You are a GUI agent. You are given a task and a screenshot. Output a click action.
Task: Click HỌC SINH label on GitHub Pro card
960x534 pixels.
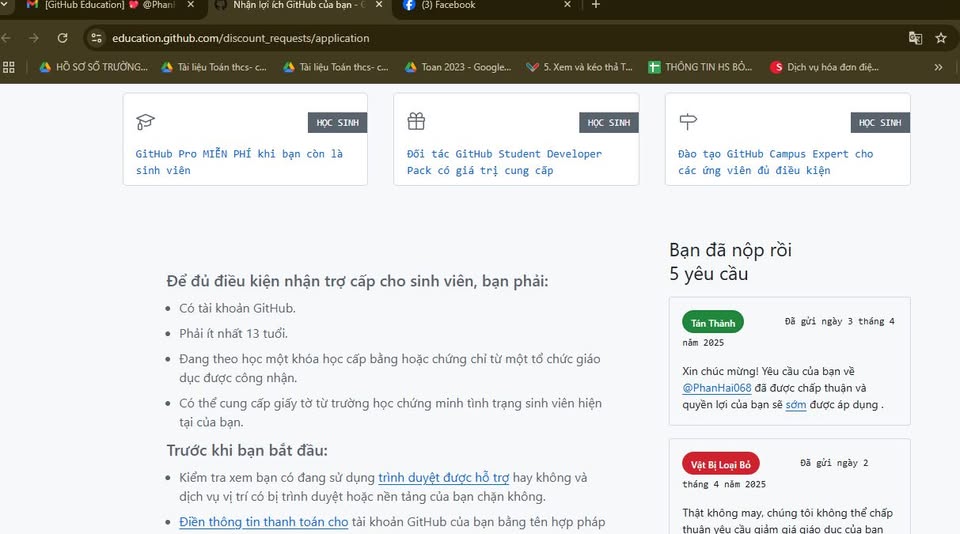(337, 122)
